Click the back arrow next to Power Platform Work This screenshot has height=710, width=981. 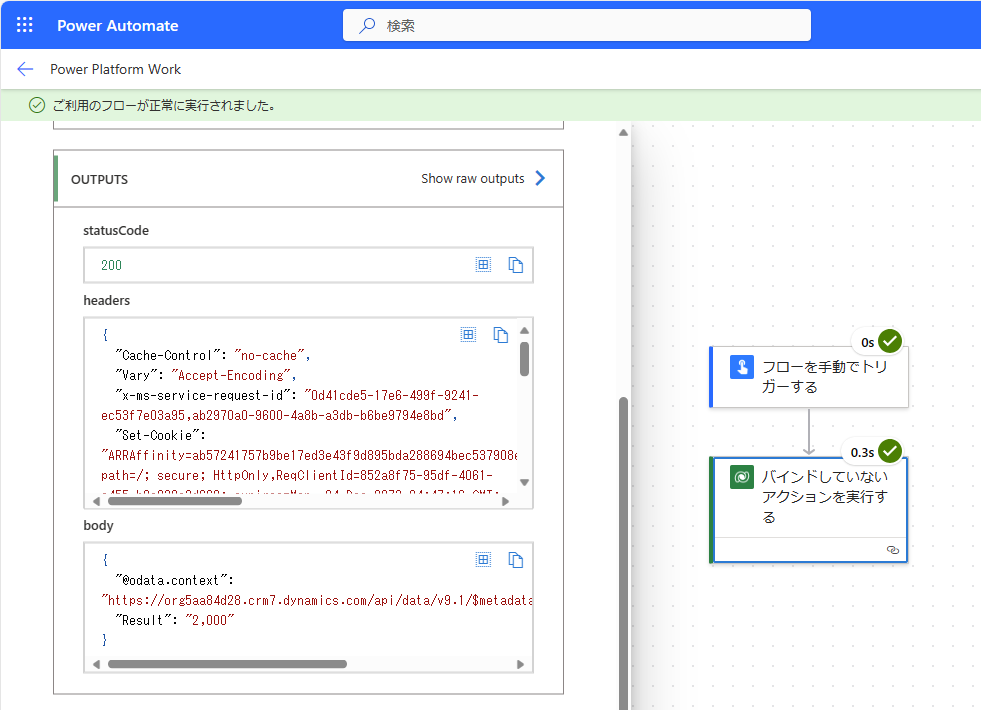click(25, 69)
